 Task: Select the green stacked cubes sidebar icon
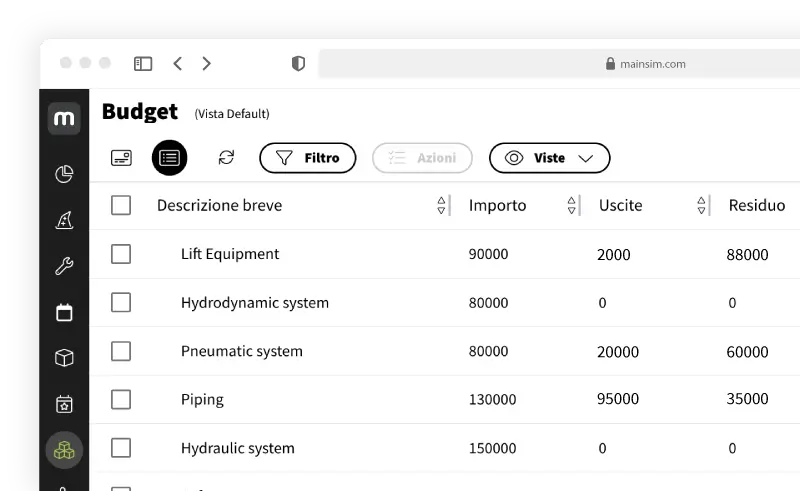64,451
